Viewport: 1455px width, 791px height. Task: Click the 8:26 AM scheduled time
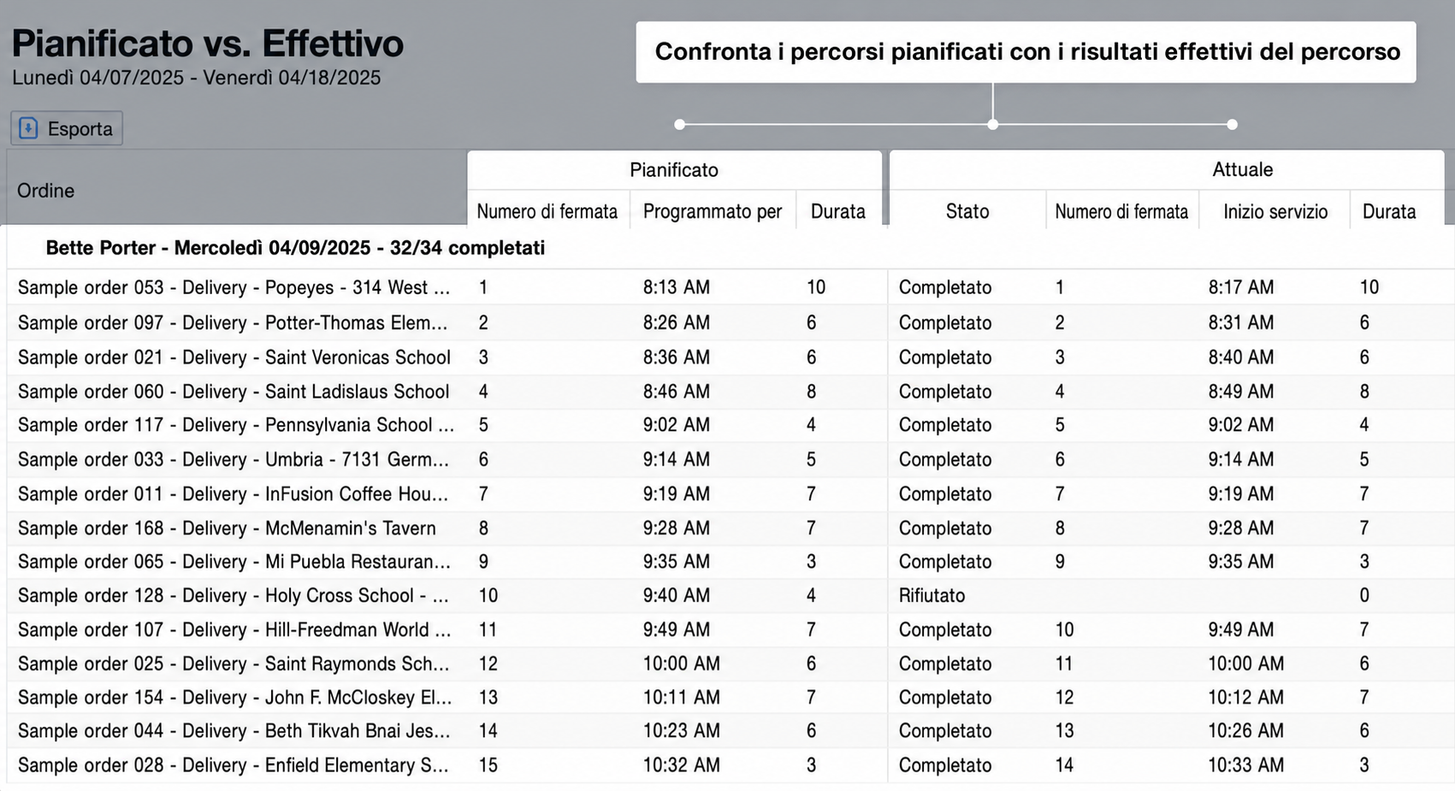pos(676,323)
